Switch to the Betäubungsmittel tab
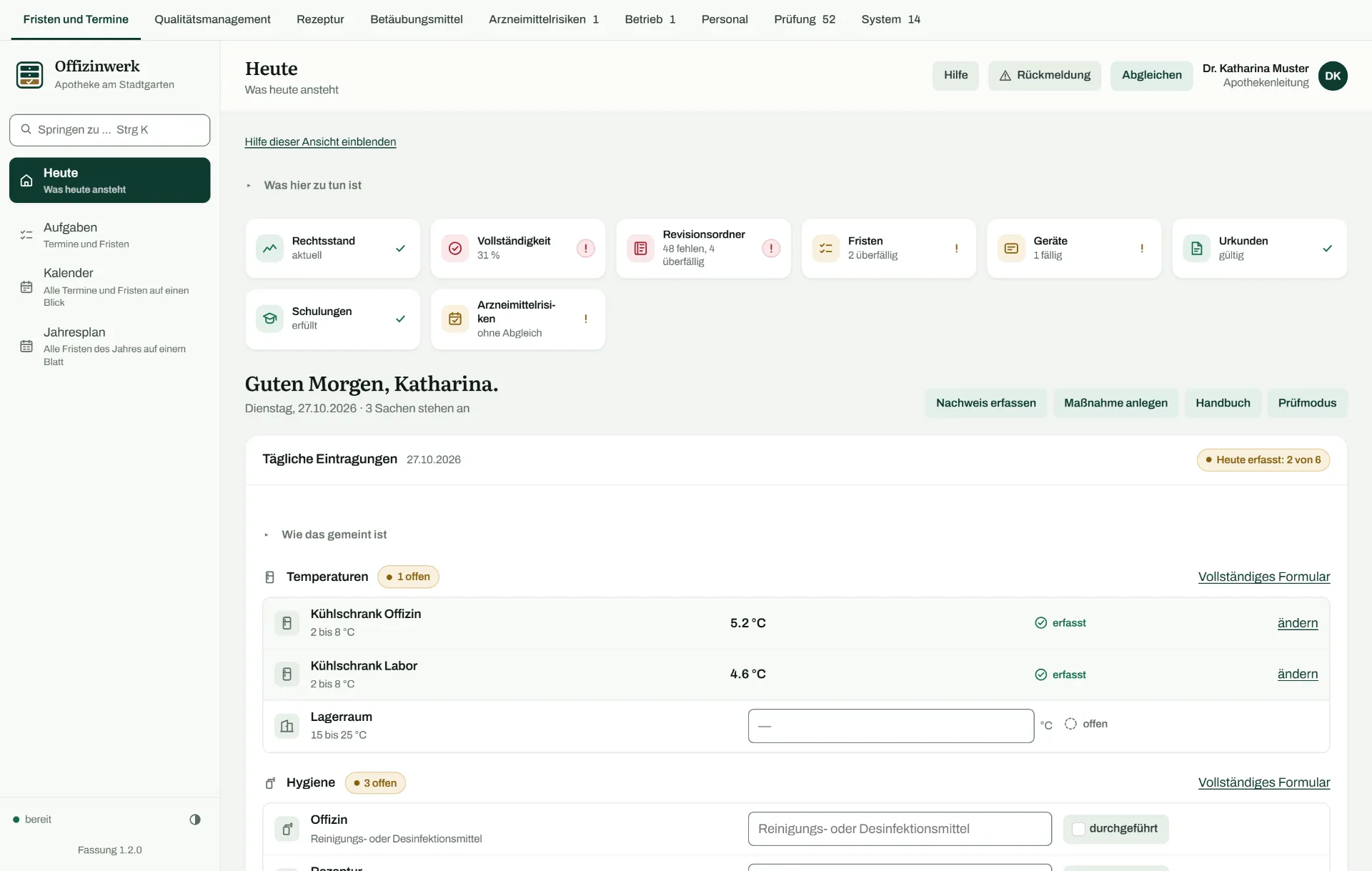The height and width of the screenshot is (871, 1372). [416, 19]
